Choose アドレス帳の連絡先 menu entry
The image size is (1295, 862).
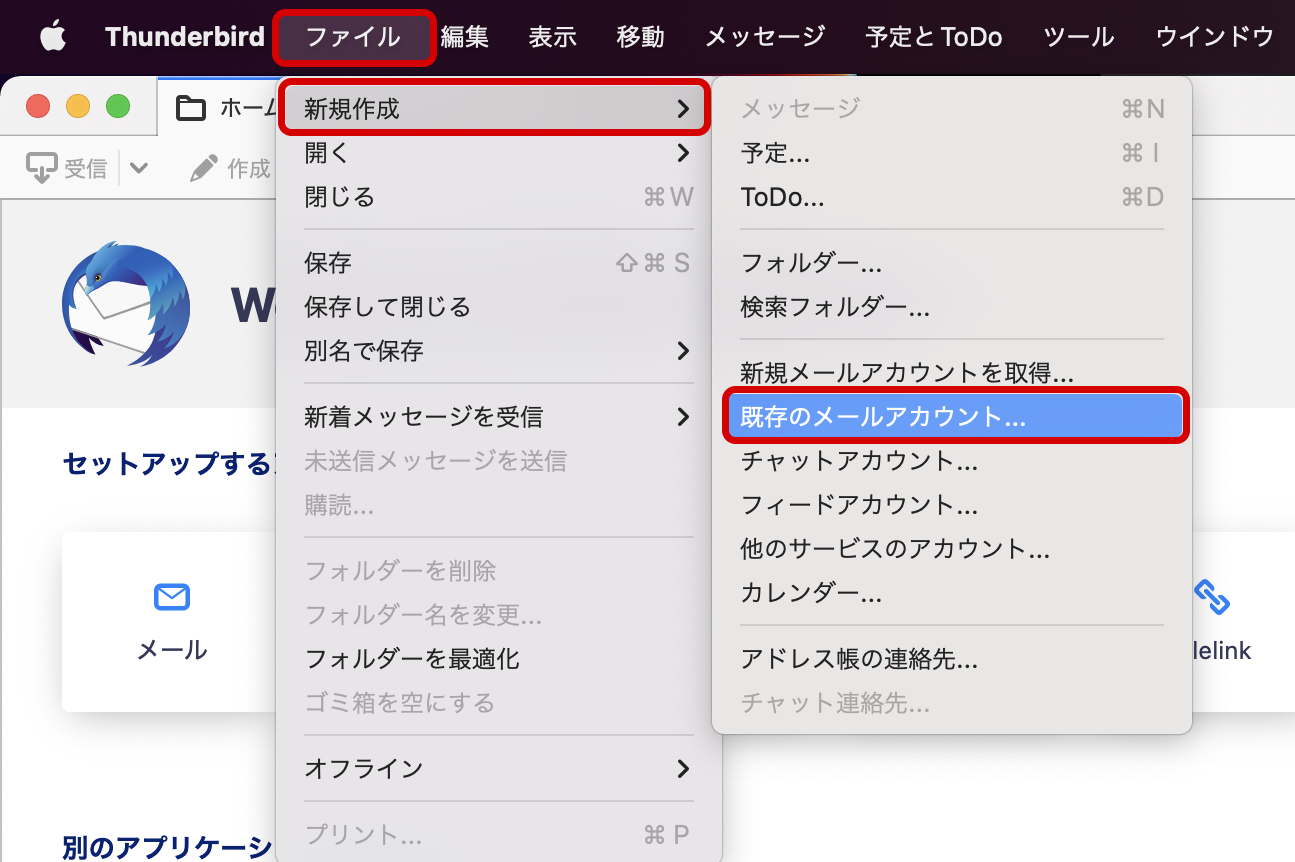859,659
